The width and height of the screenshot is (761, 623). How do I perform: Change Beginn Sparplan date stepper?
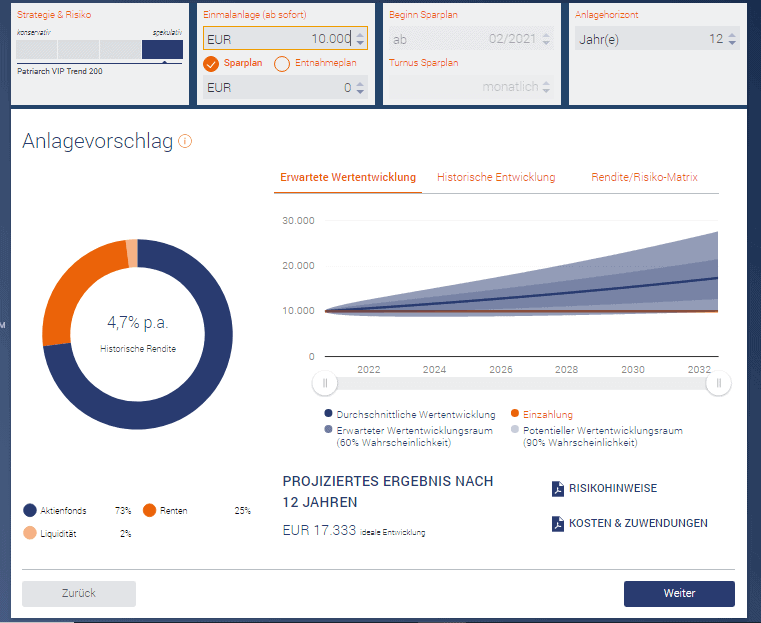point(546,39)
